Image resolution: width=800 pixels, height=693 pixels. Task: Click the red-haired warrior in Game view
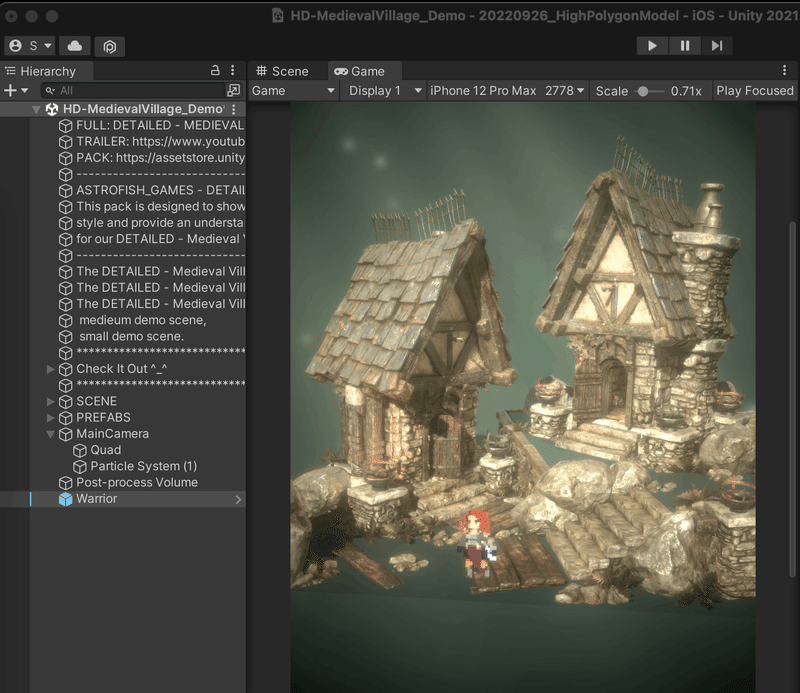tap(476, 542)
